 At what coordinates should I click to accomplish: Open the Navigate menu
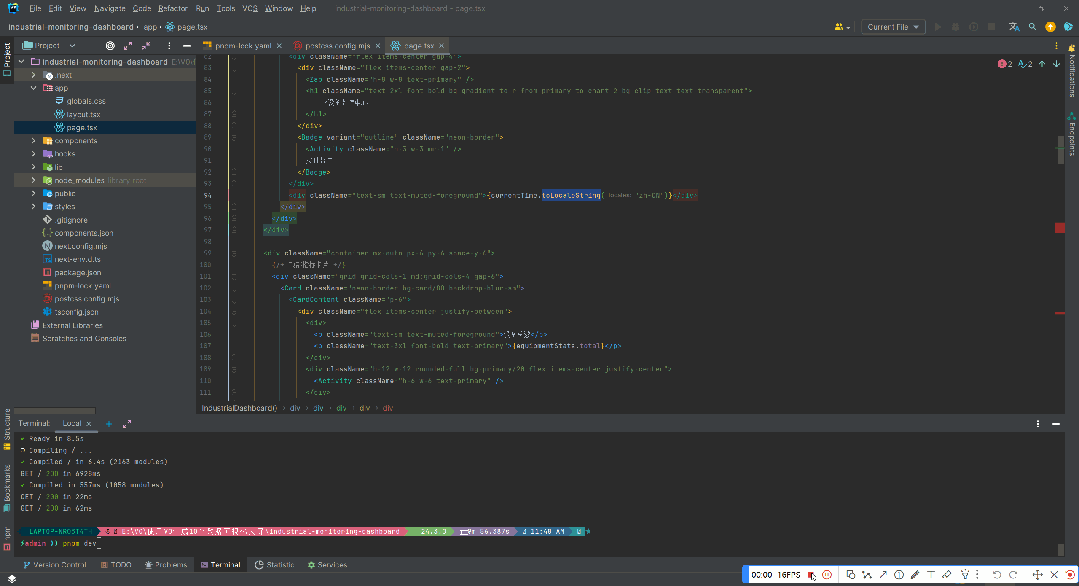109,8
